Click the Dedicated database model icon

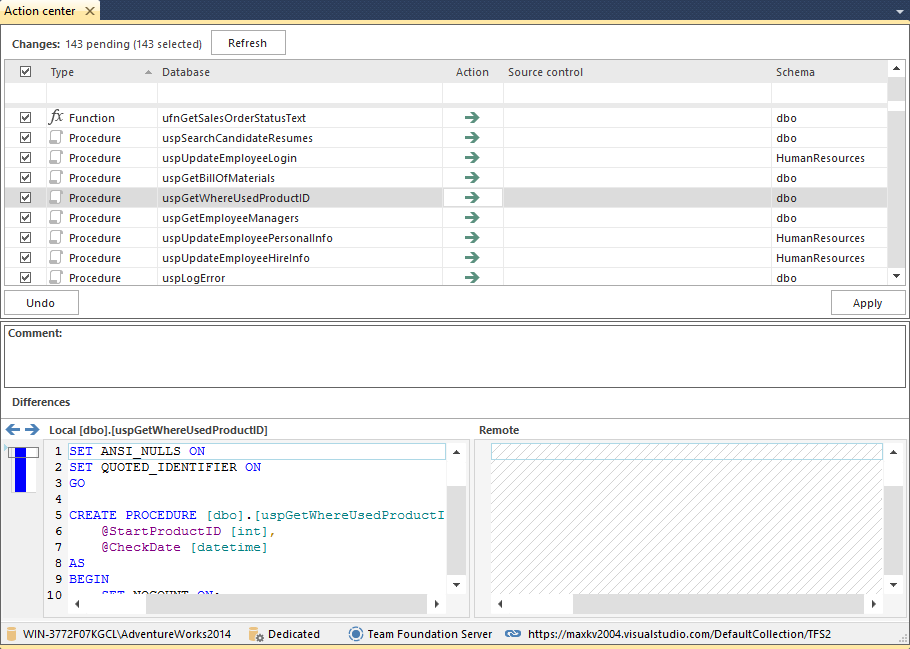coord(256,634)
